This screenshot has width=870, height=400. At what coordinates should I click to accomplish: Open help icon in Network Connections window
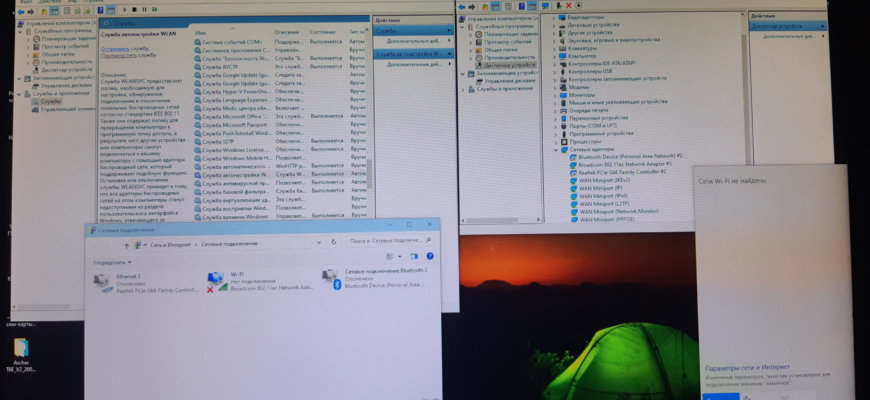coord(429,256)
